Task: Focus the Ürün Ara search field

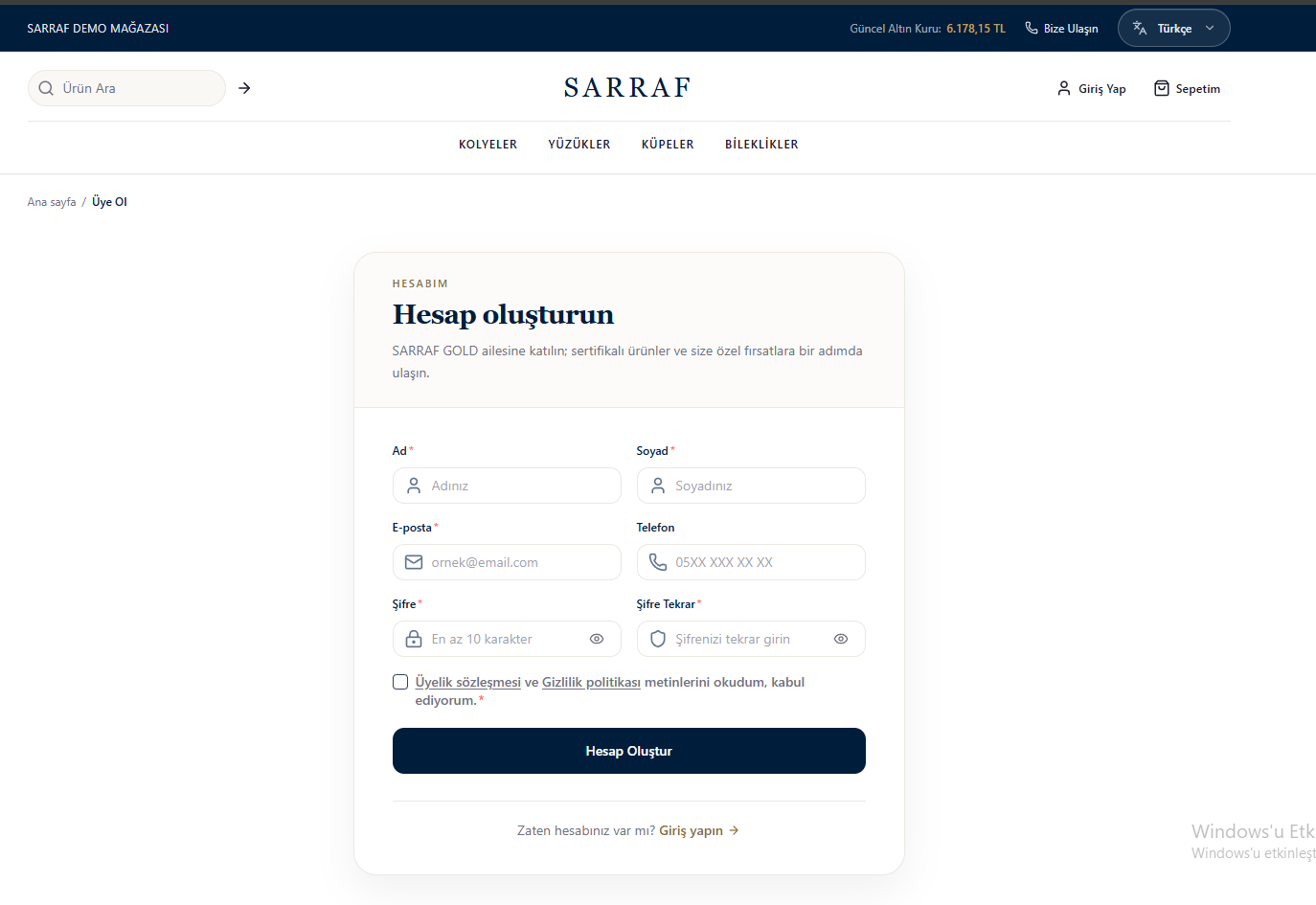Action: [126, 88]
